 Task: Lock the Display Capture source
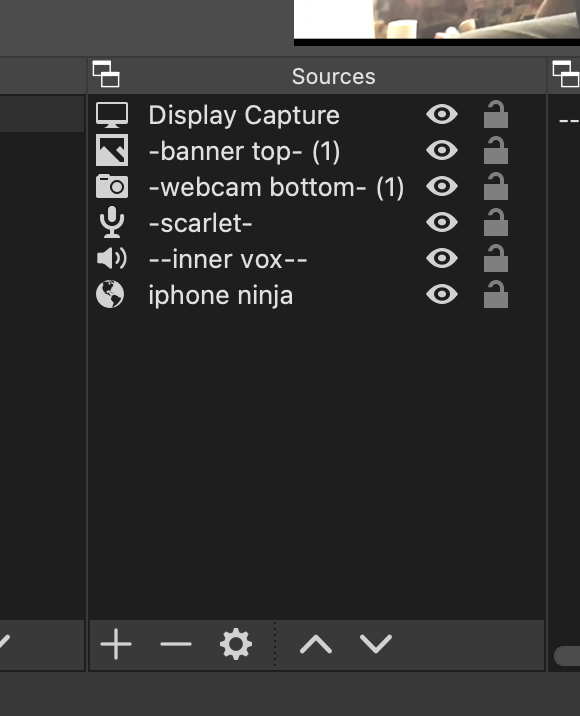pyautogui.click(x=496, y=114)
